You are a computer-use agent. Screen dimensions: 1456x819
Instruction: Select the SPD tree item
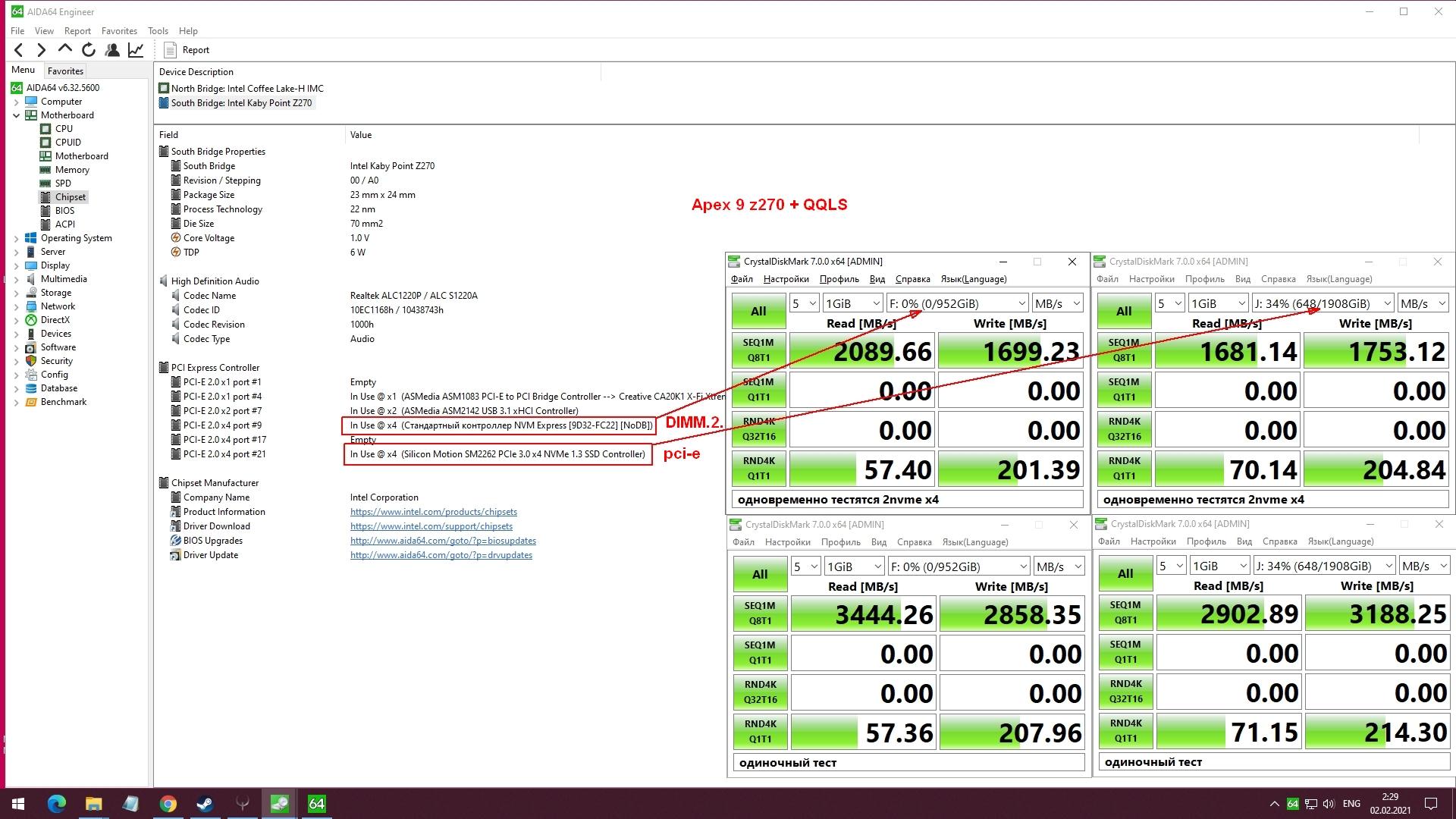pos(63,184)
